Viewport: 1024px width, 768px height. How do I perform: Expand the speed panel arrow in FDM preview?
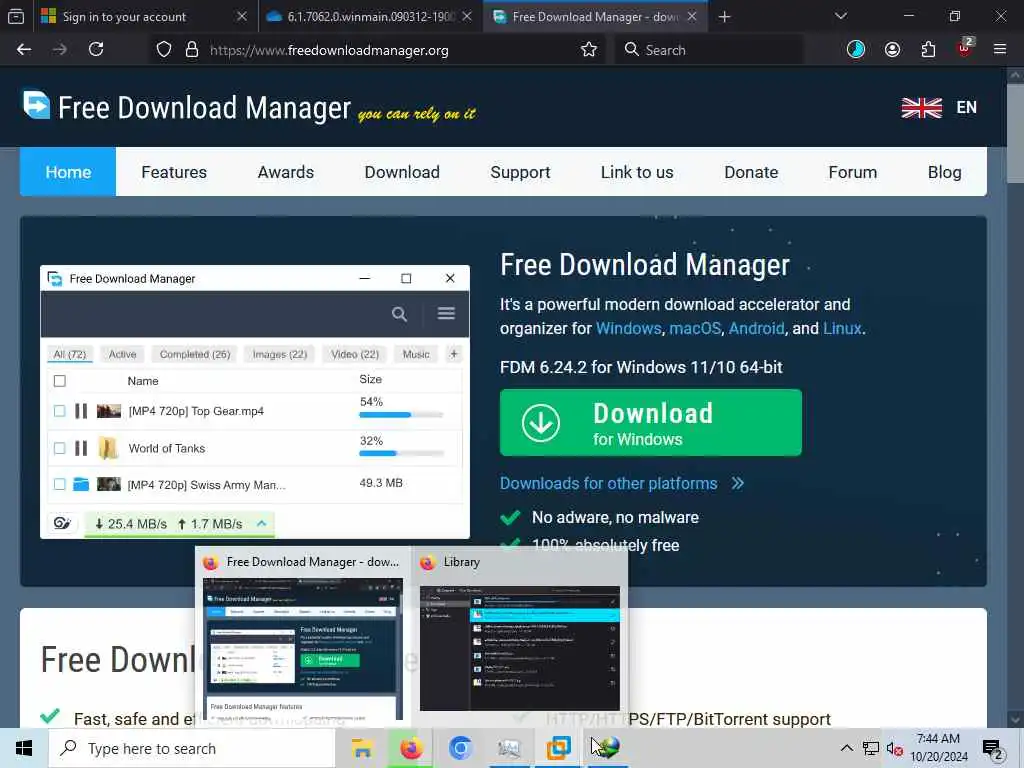(x=262, y=524)
